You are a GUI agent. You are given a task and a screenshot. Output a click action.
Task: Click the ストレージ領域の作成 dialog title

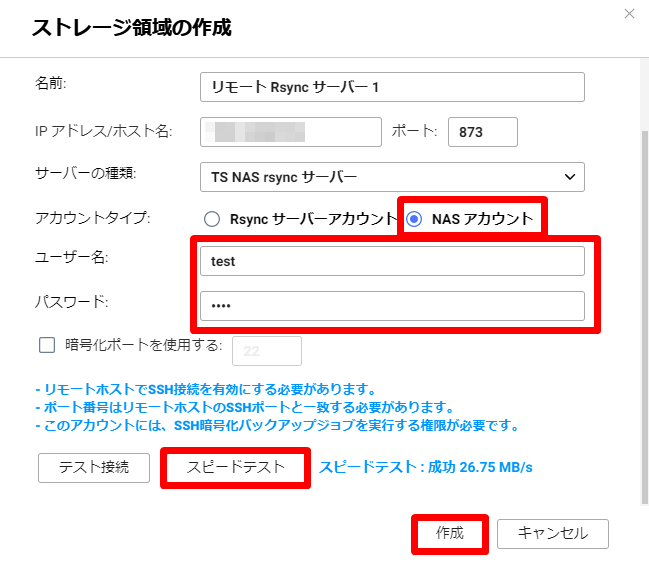tap(131, 28)
